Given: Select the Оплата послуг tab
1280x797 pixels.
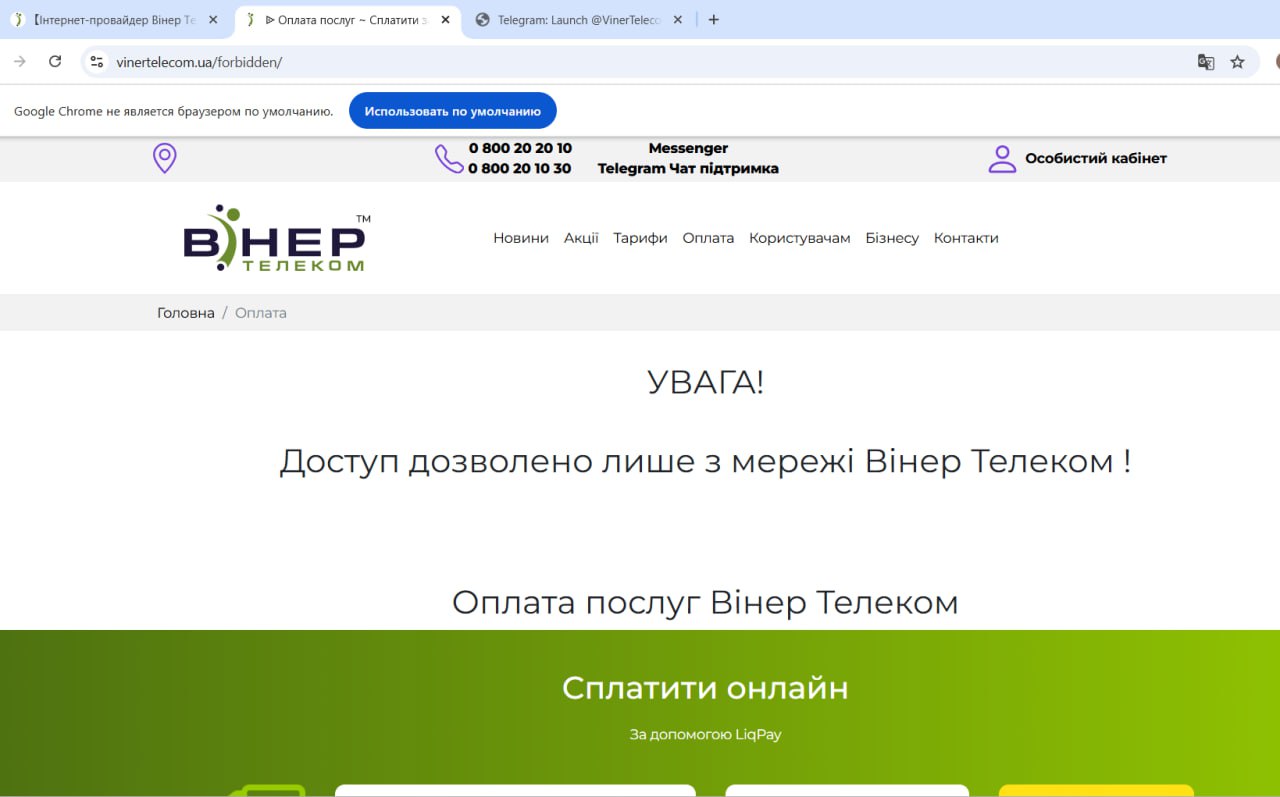Looking at the screenshot, I should pyautogui.click(x=348, y=20).
